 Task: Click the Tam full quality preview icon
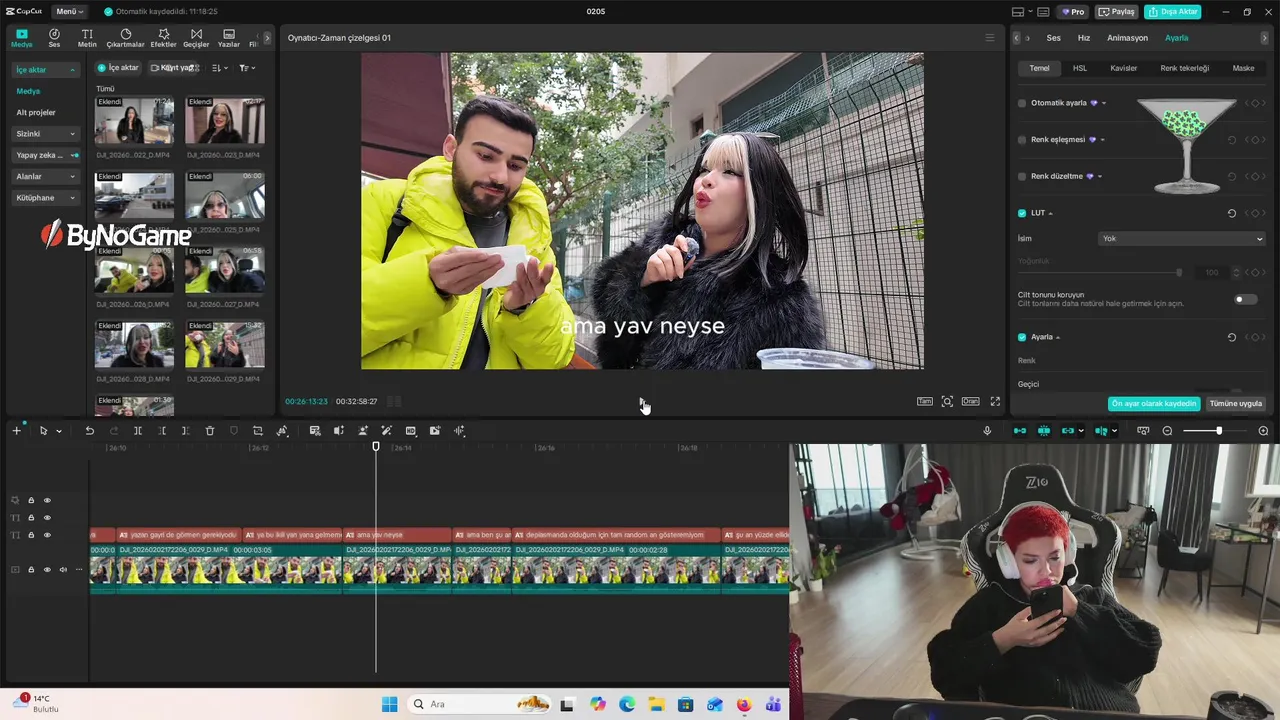[925, 401]
